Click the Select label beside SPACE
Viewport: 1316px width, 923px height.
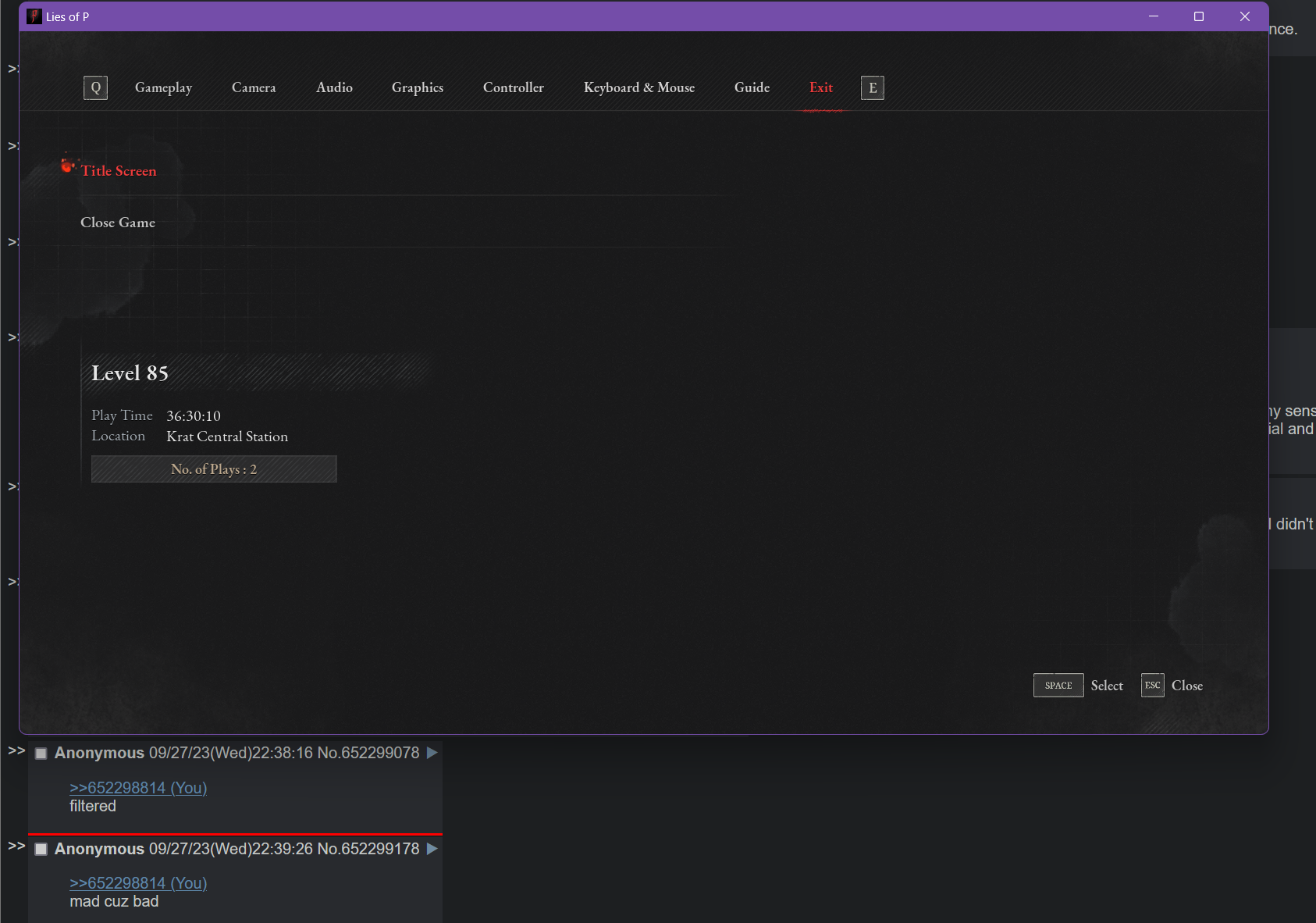coord(1107,686)
